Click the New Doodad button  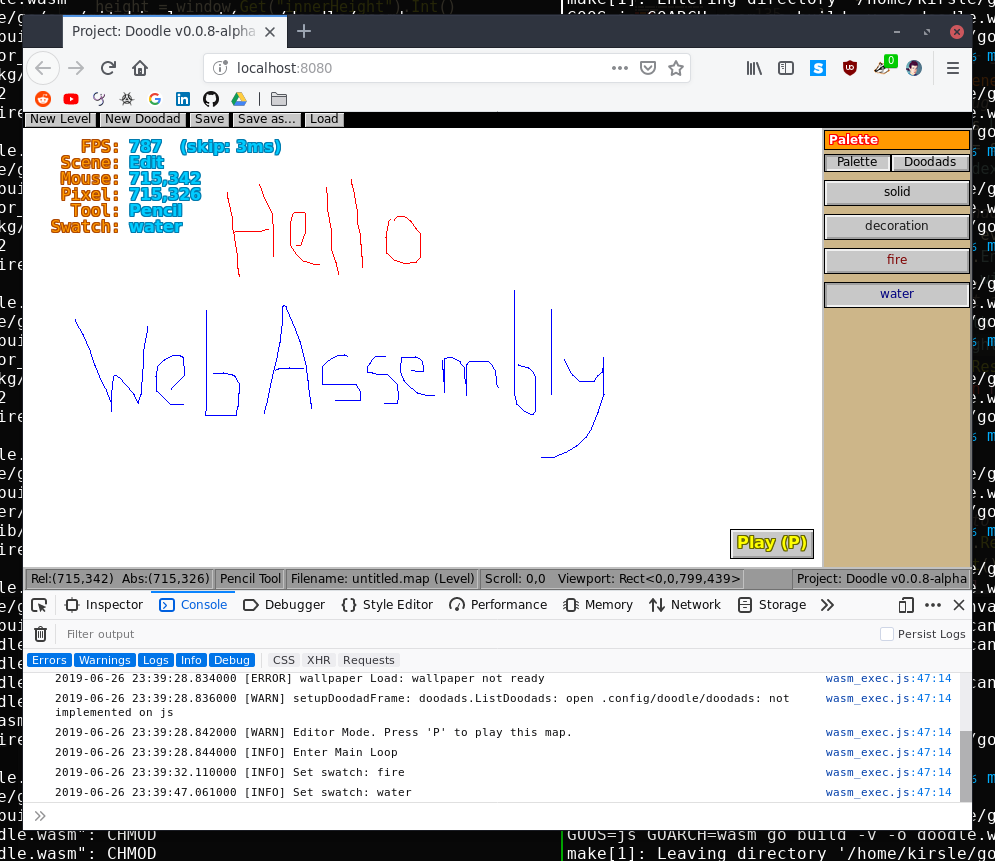[x=143, y=119]
